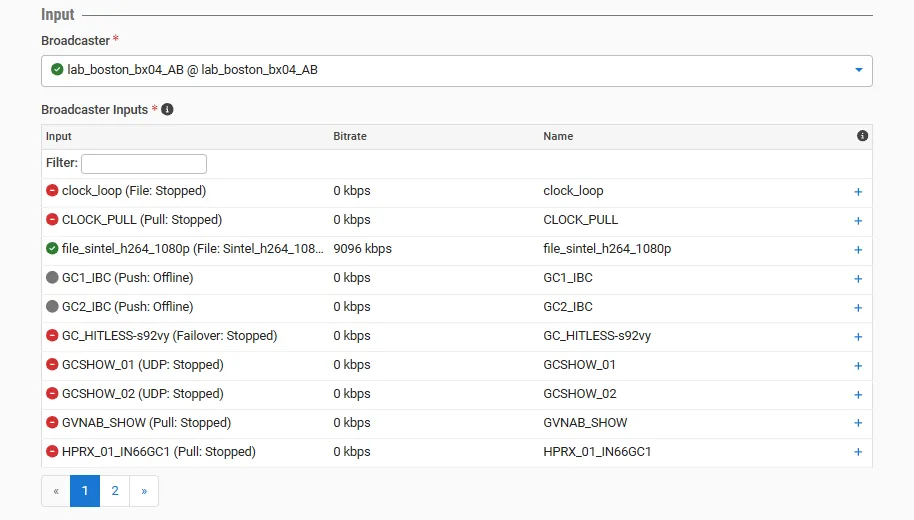
Task: Click the Filter text input field
Action: click(144, 164)
